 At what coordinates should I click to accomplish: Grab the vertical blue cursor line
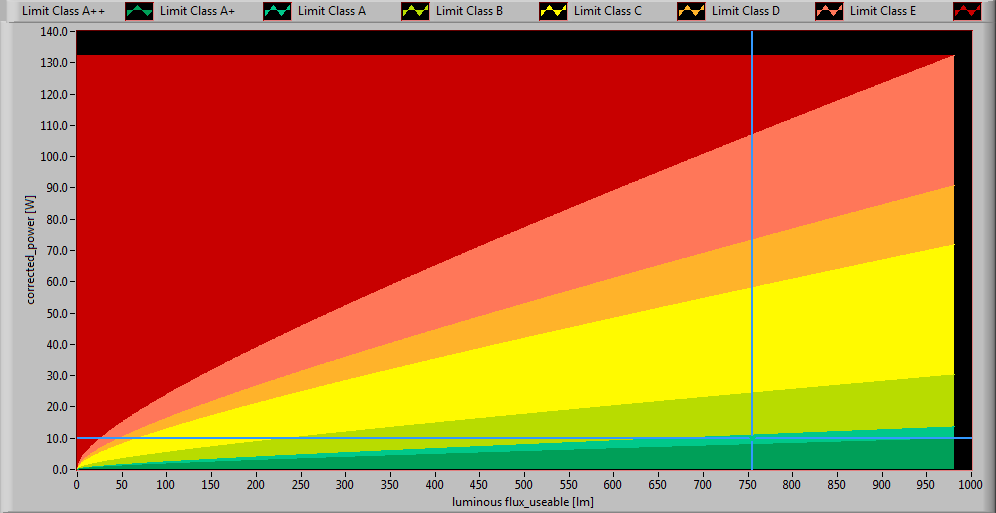[752, 250]
